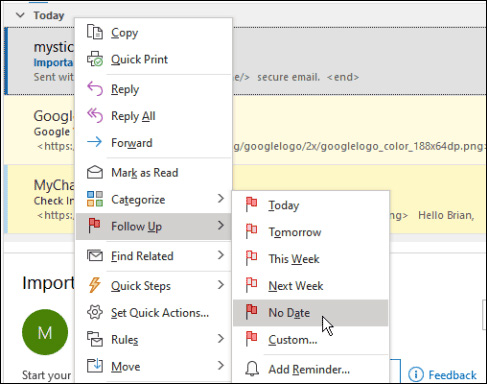Choose Copy from the context menu
Image resolution: width=487 pixels, height=384 pixels.
[154, 33]
